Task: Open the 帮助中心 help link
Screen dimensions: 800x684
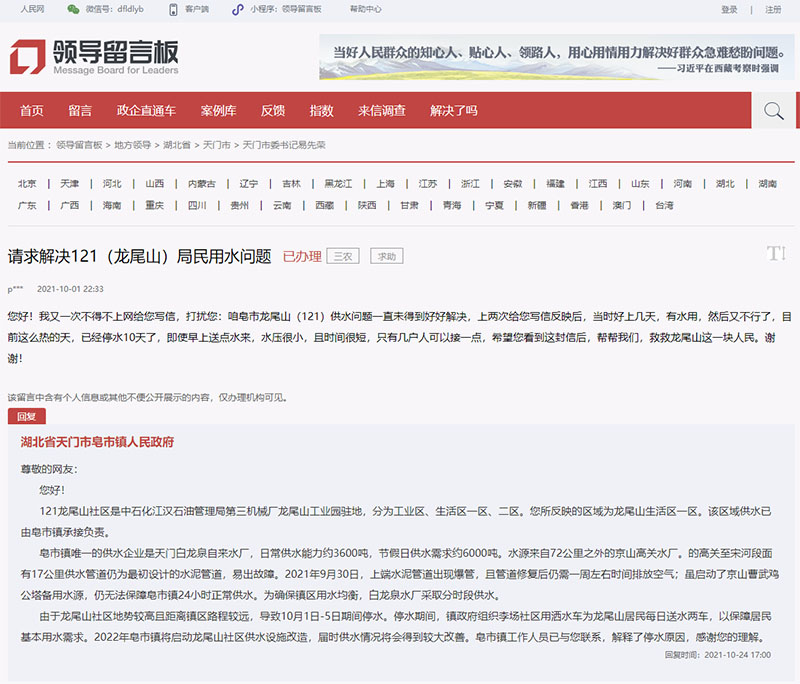Action: point(365,9)
